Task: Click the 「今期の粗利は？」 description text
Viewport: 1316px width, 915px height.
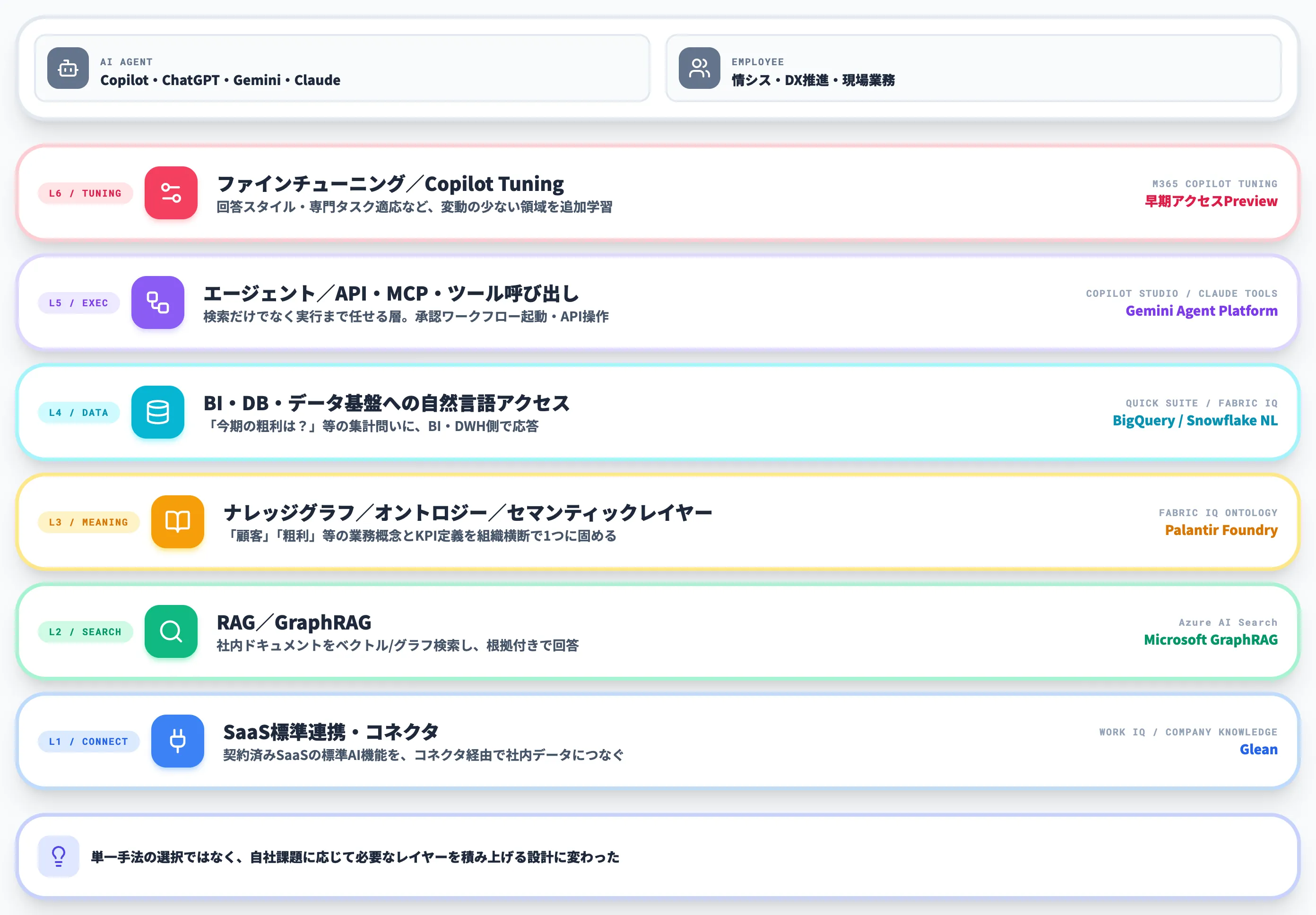Action: pyautogui.click(x=371, y=426)
